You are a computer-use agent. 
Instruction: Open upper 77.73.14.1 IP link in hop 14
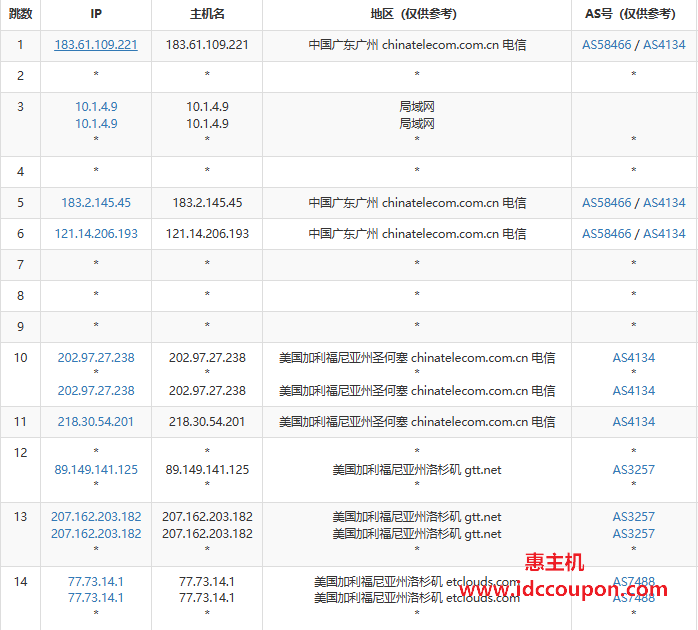(x=96, y=582)
